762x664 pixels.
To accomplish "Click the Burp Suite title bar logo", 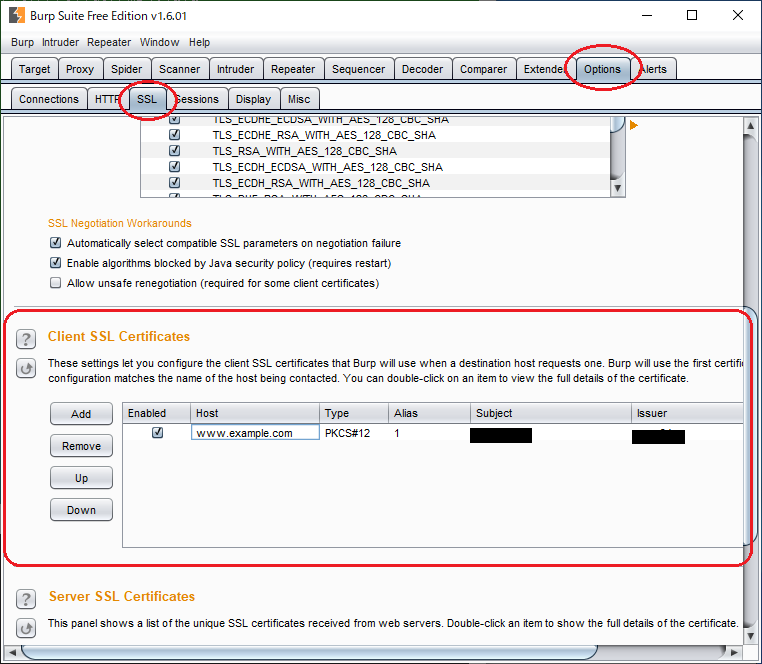I will coord(17,15).
